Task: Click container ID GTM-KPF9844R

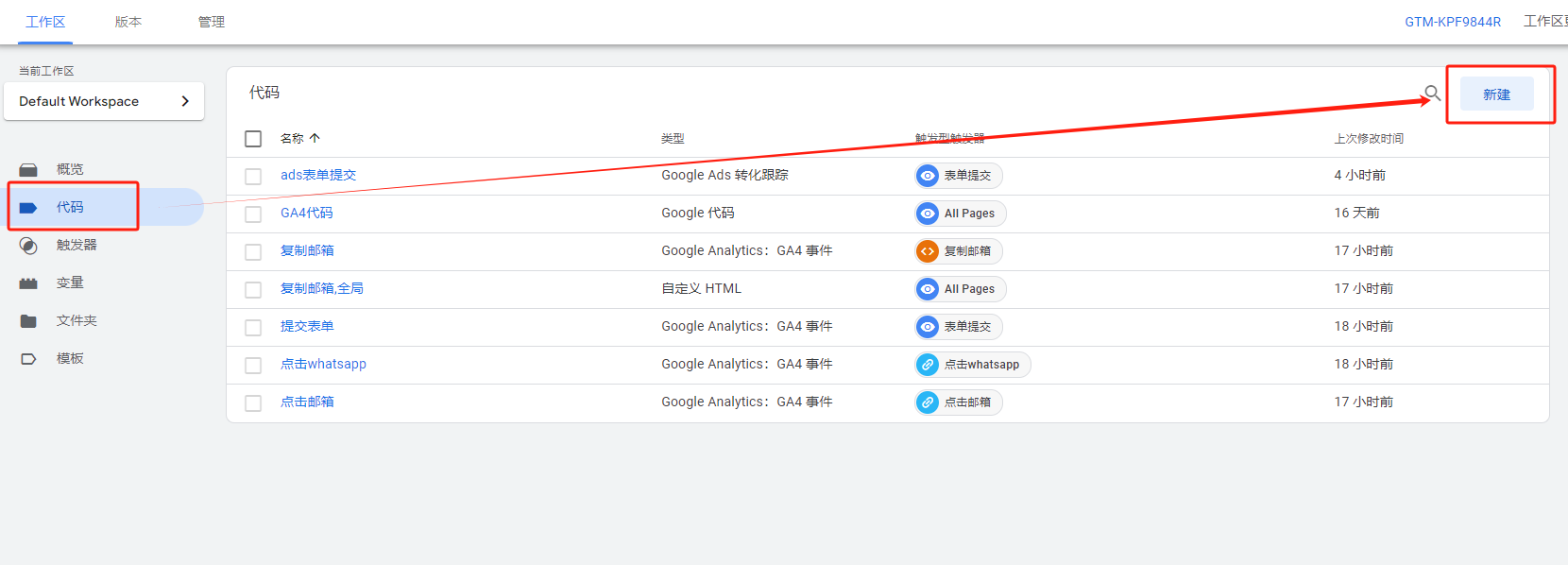Action: tap(1452, 22)
